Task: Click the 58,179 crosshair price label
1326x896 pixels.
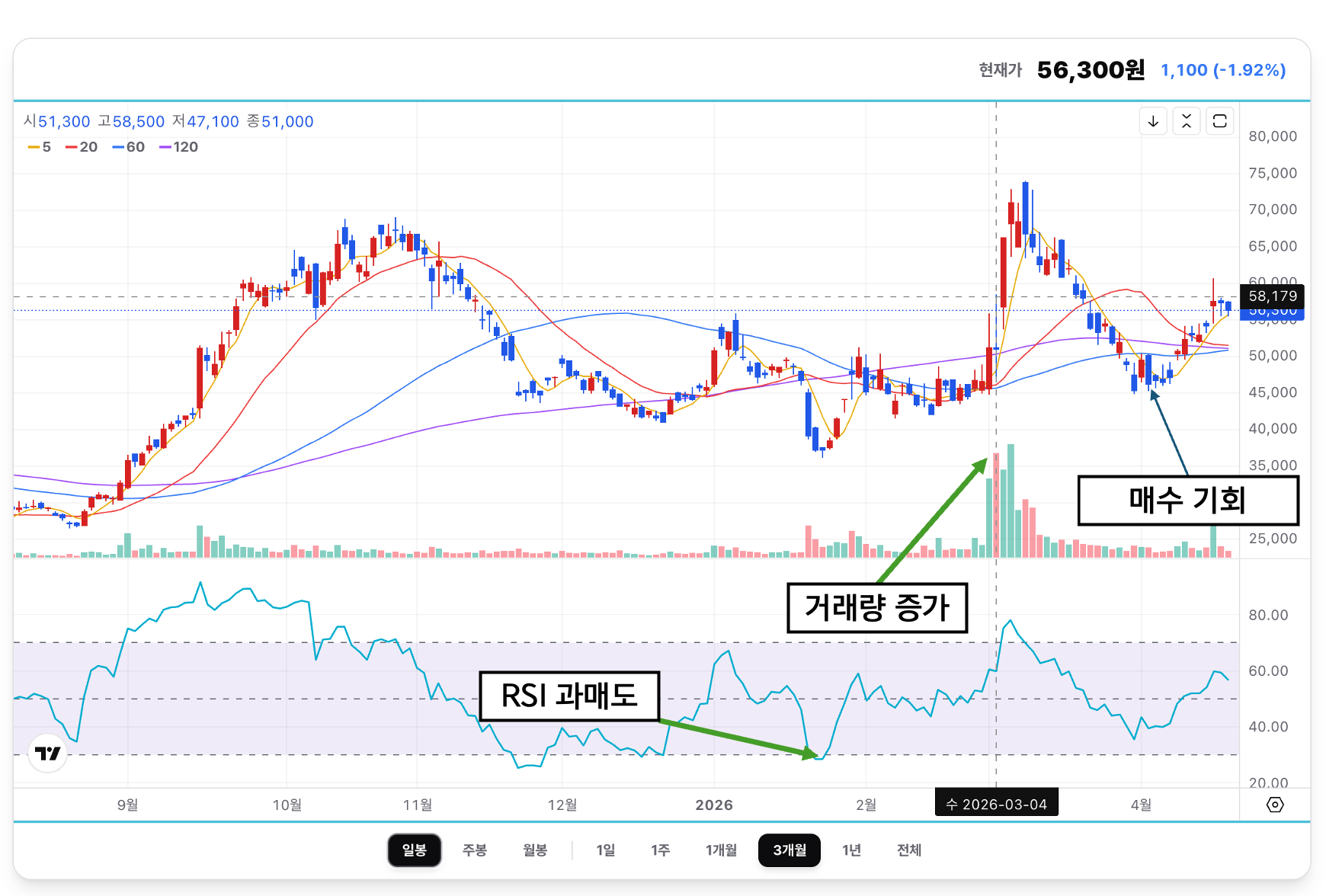Action: 1273,296
